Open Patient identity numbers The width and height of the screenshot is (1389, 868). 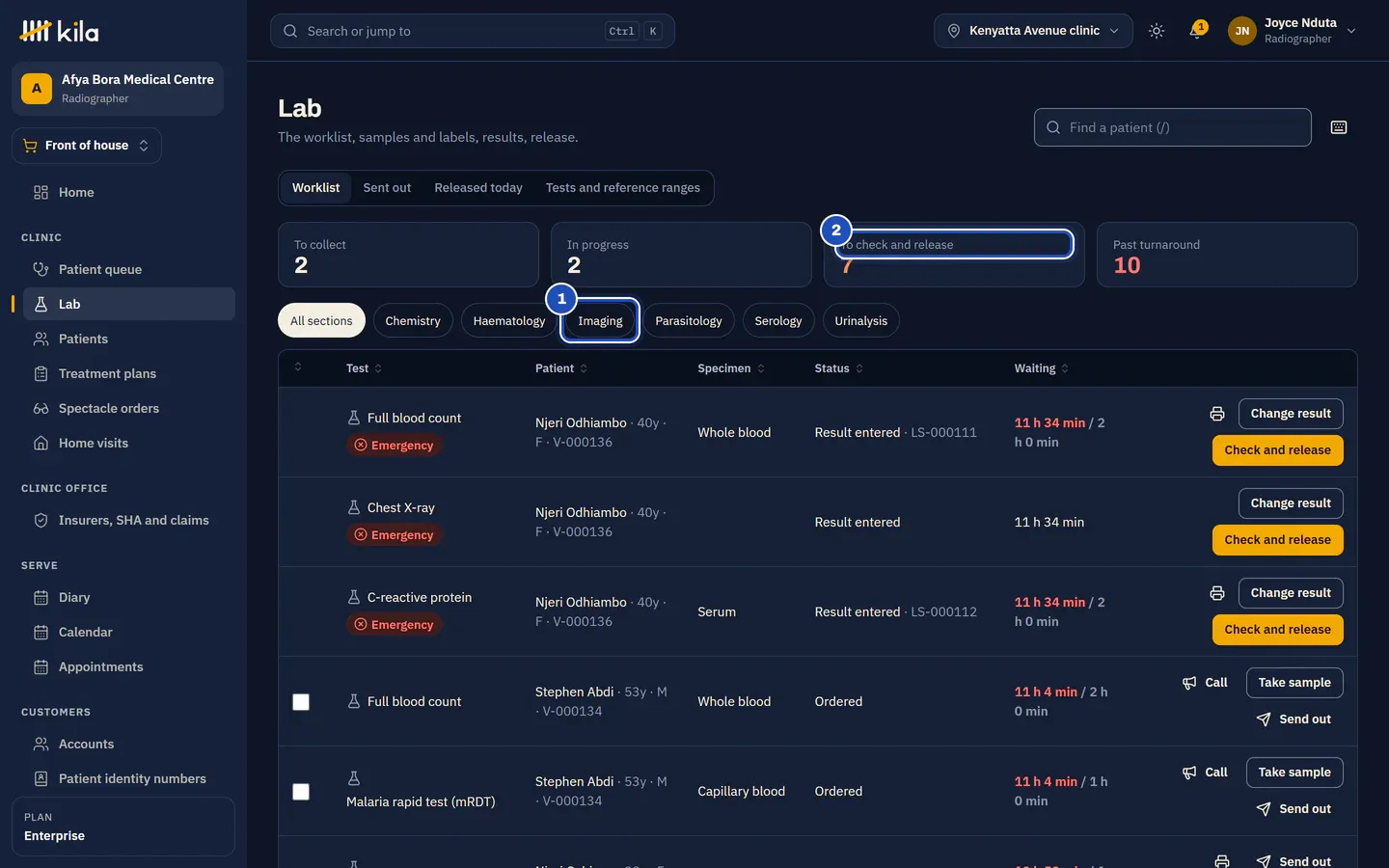click(x=129, y=778)
